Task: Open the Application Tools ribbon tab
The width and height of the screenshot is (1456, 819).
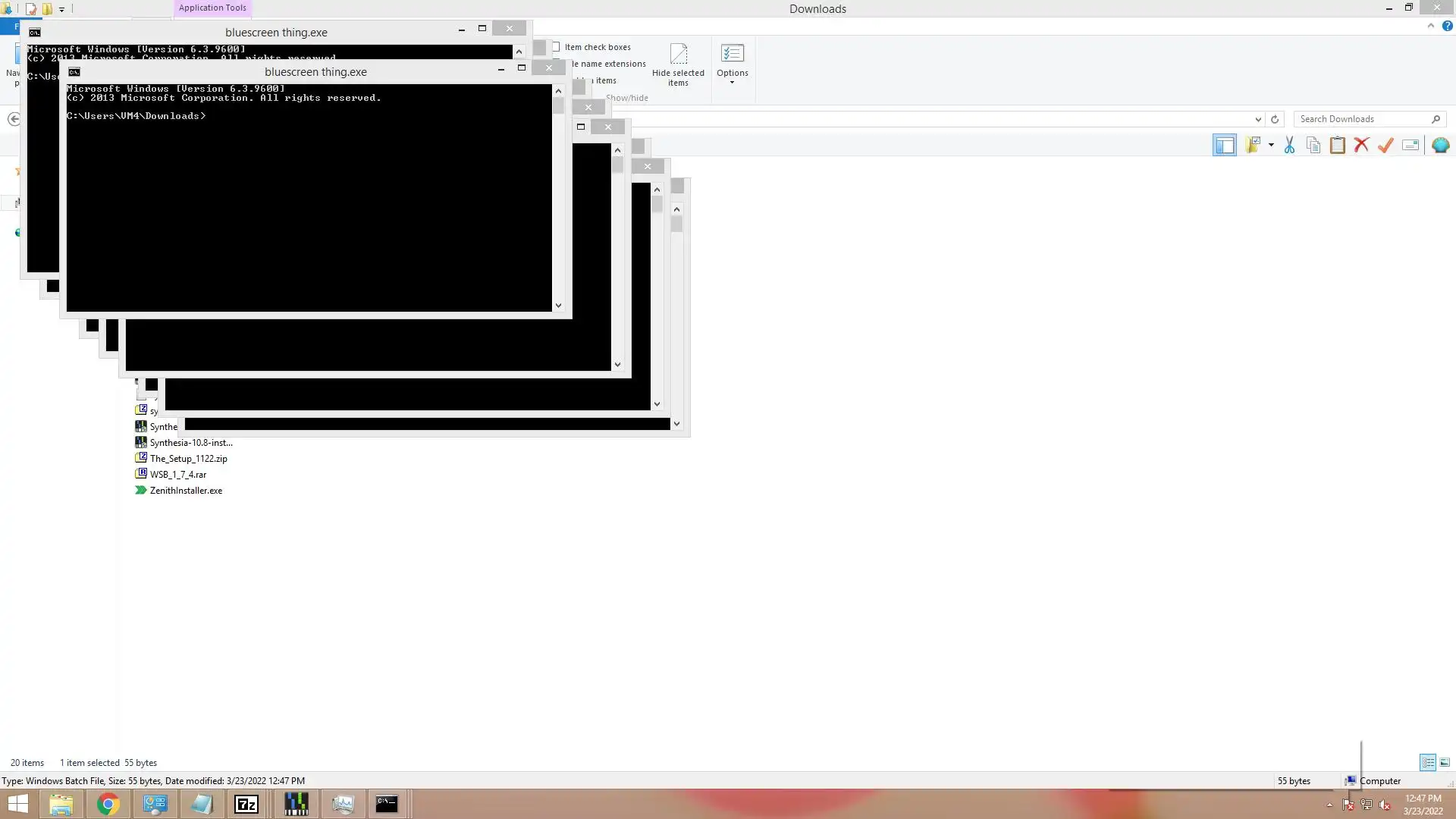Action: pyautogui.click(x=212, y=8)
